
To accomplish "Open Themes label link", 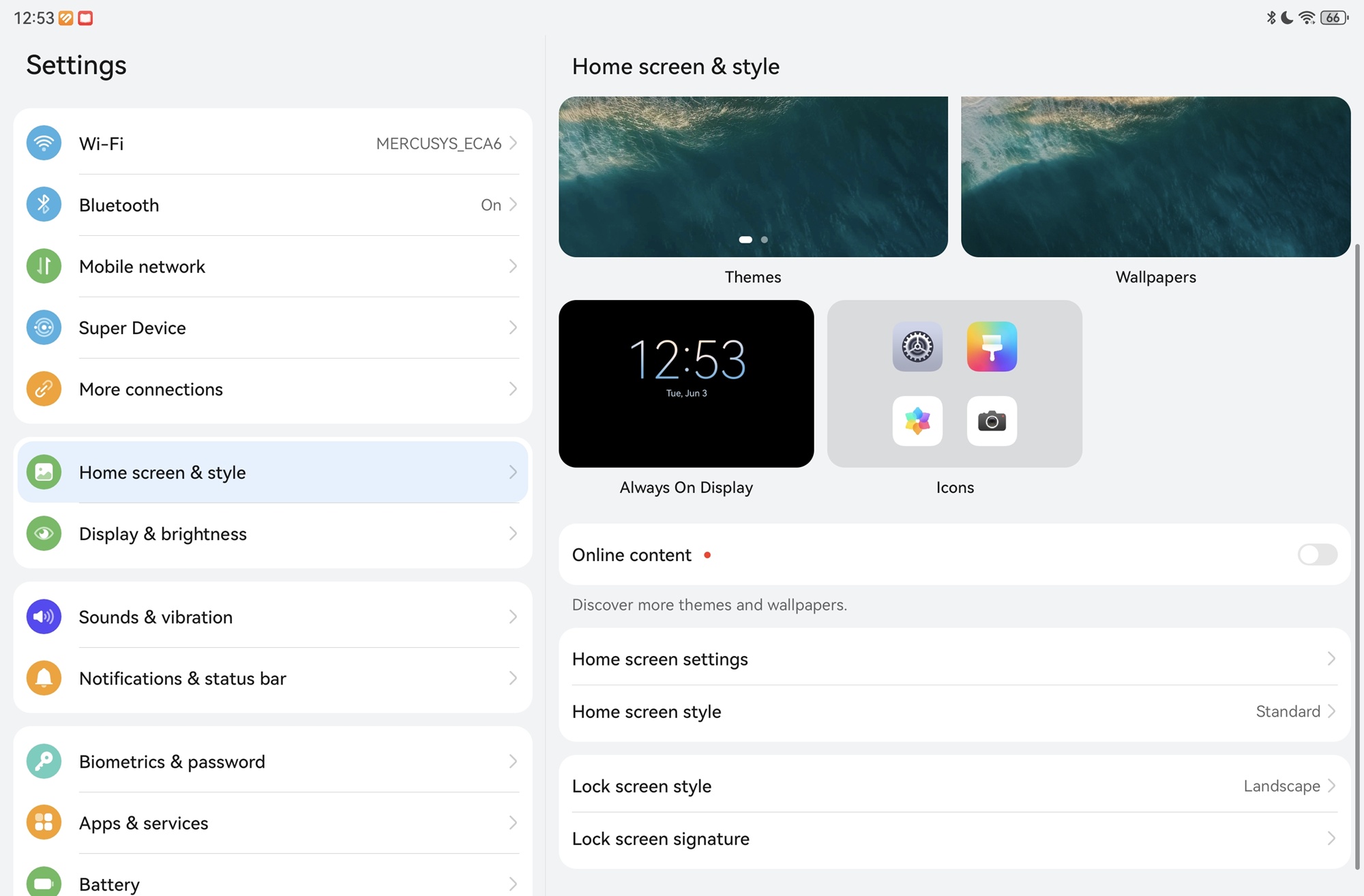I will click(x=753, y=277).
